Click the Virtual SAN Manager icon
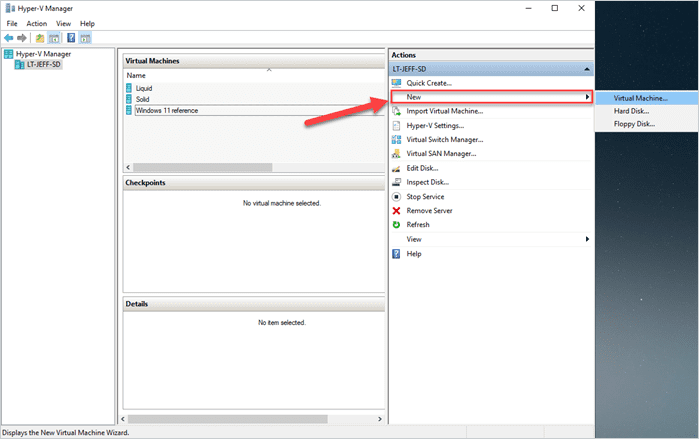 [396, 154]
